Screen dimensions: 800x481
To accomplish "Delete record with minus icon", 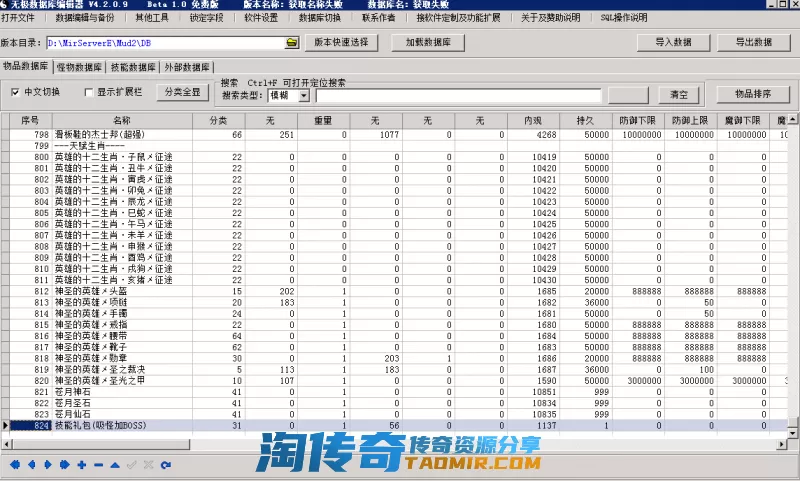I will [x=98, y=465].
